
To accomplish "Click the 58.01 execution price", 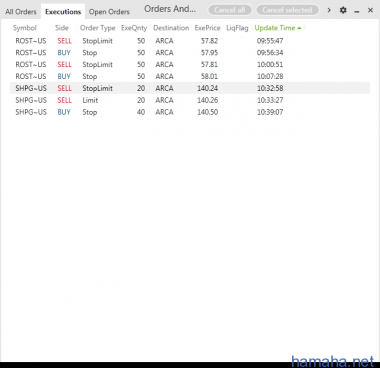I will tap(209, 76).
